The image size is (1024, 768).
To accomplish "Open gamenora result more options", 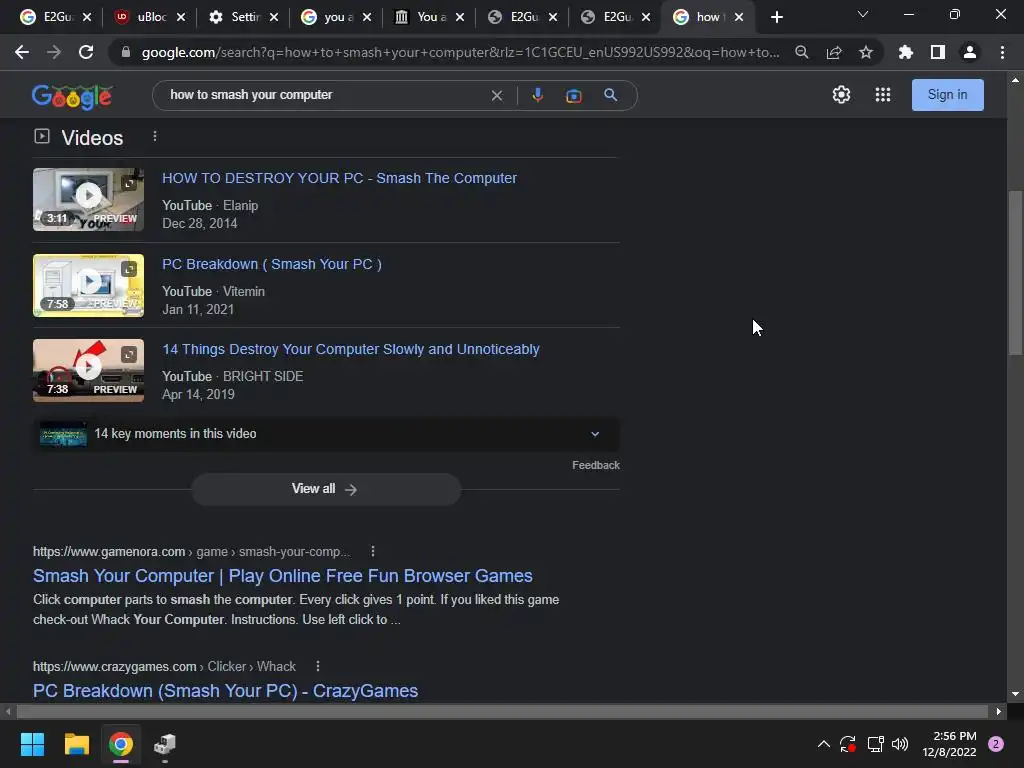I will pyautogui.click(x=372, y=551).
